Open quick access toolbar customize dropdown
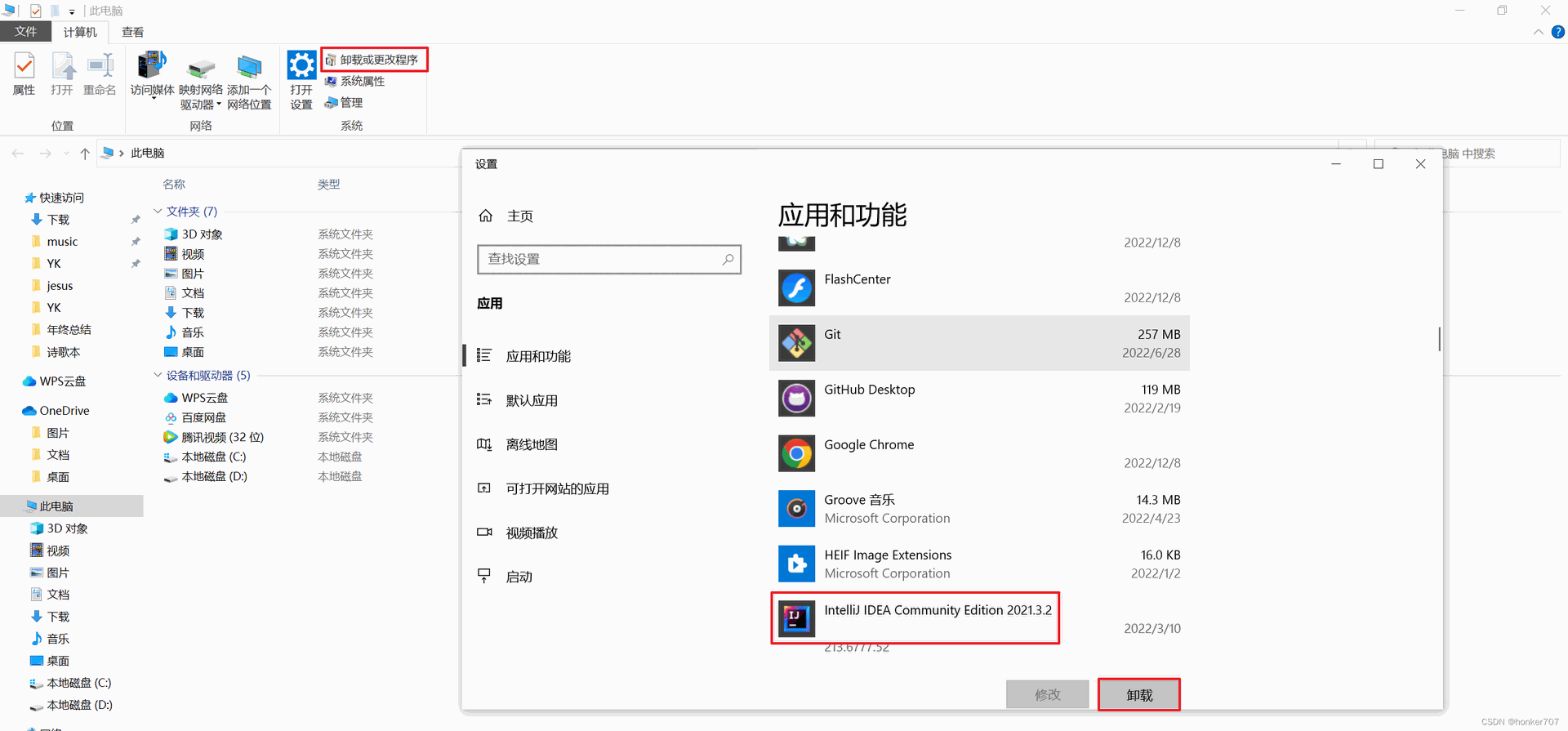 [x=72, y=11]
